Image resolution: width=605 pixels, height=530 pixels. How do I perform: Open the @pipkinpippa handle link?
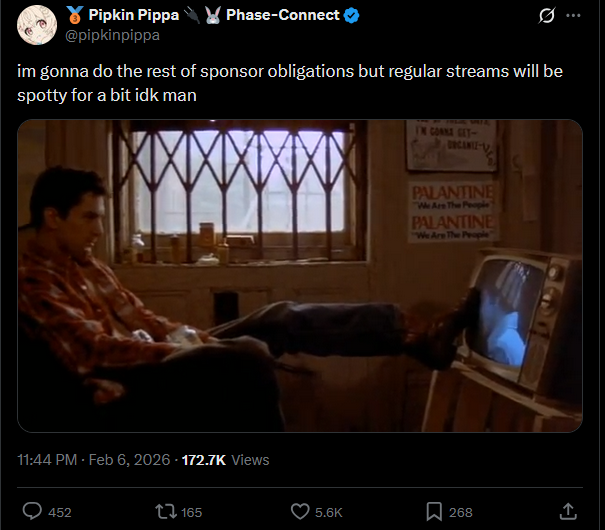point(112,35)
